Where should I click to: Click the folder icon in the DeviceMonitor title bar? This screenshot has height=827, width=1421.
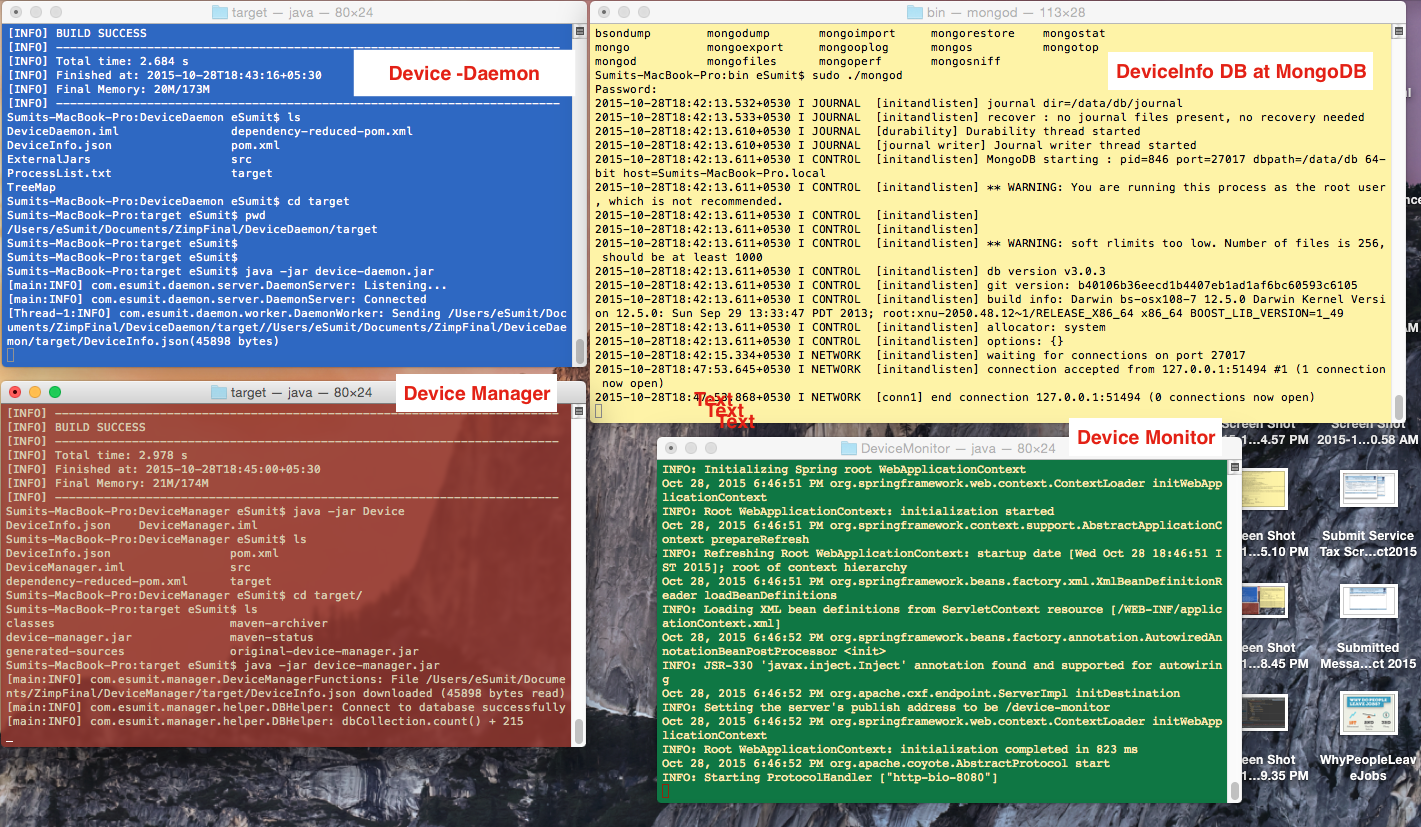849,448
